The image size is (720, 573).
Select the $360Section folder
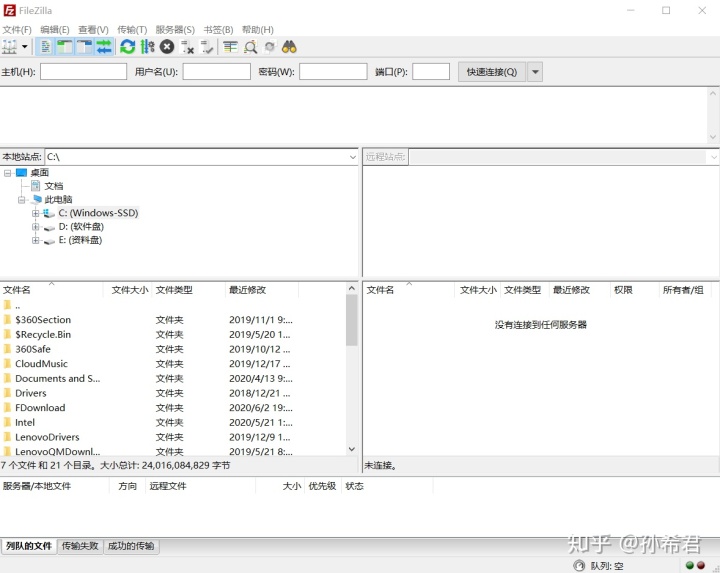click(x=43, y=320)
